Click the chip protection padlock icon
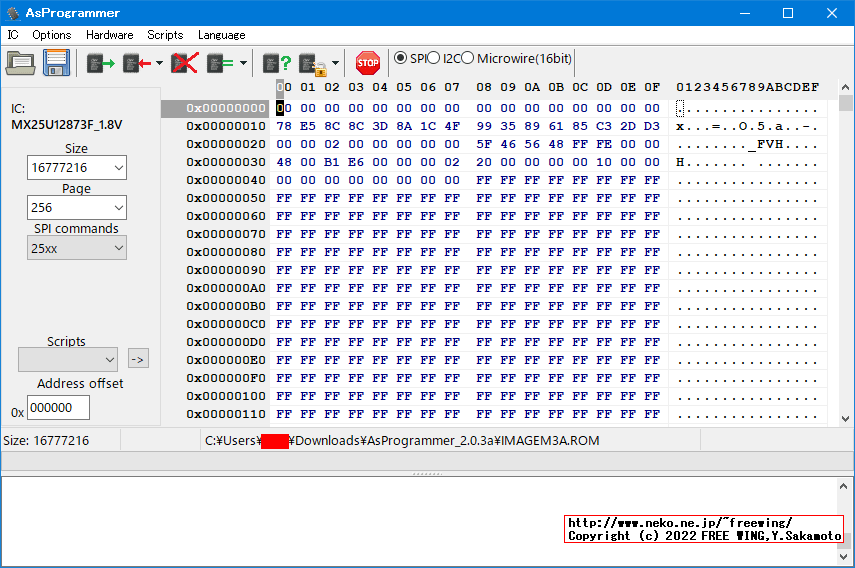The height and width of the screenshot is (568, 855). pyautogui.click(x=314, y=64)
